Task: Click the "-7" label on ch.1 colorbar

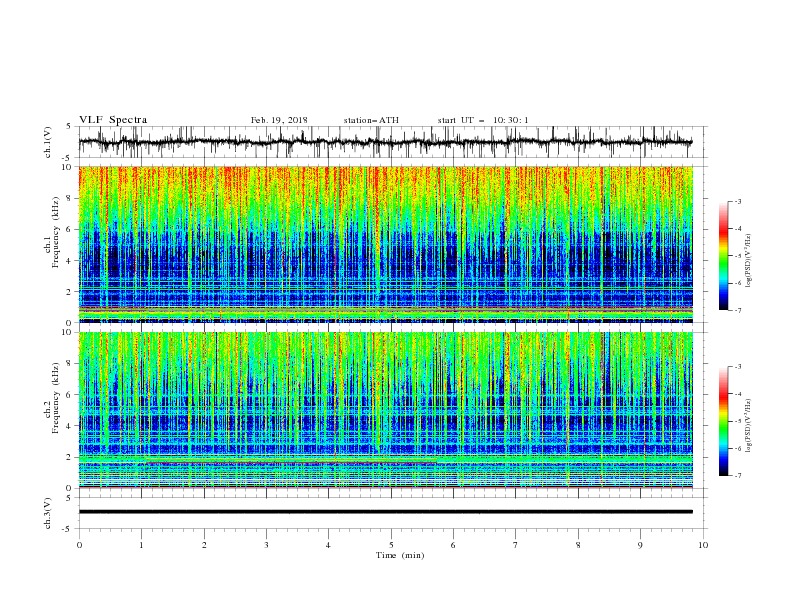Action: click(x=738, y=310)
